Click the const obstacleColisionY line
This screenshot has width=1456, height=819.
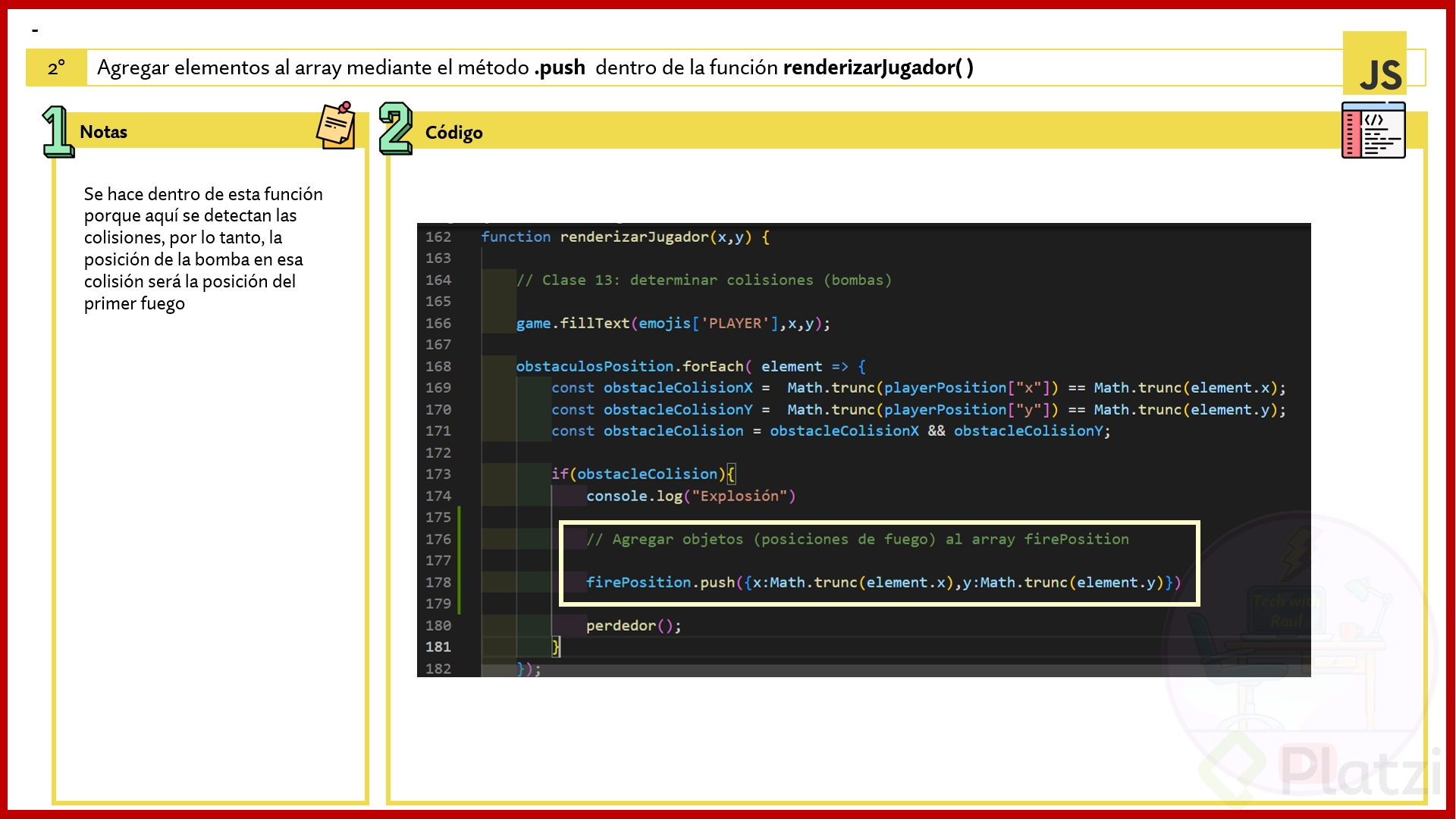click(x=918, y=409)
